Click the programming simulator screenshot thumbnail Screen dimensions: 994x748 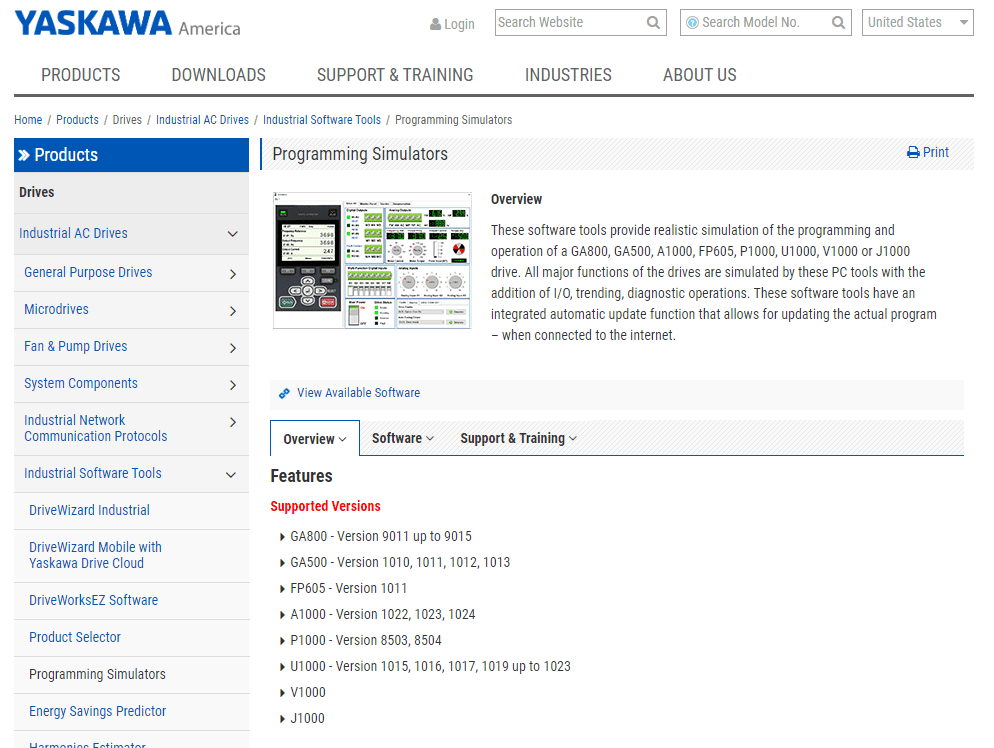[x=372, y=261]
